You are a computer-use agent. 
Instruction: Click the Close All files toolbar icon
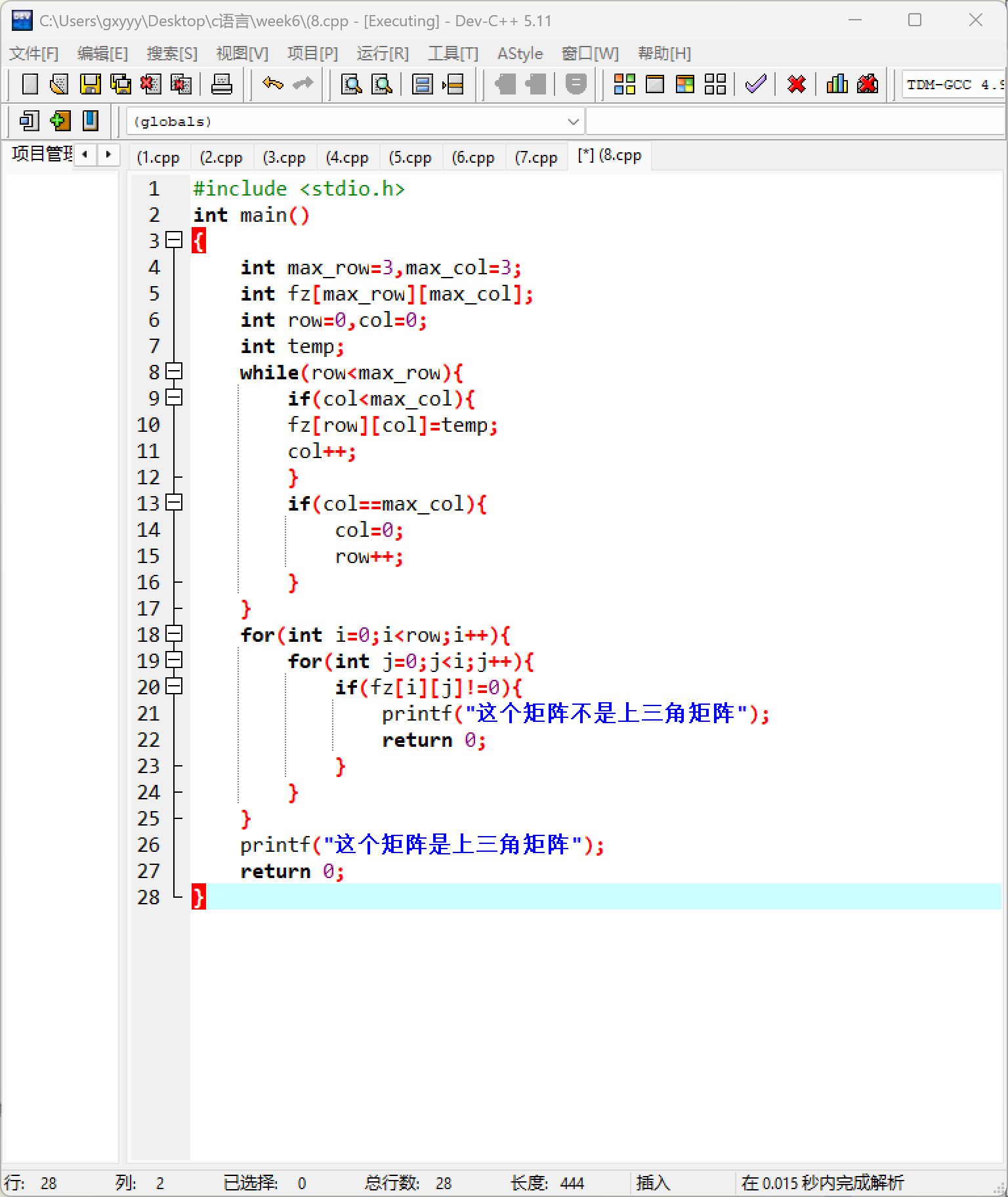(x=180, y=84)
